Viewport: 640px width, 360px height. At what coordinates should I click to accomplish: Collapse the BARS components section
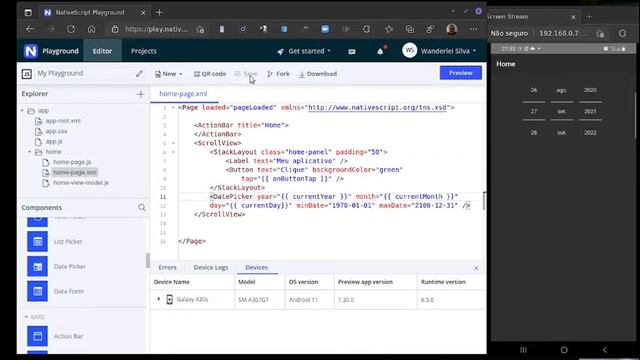point(26,317)
